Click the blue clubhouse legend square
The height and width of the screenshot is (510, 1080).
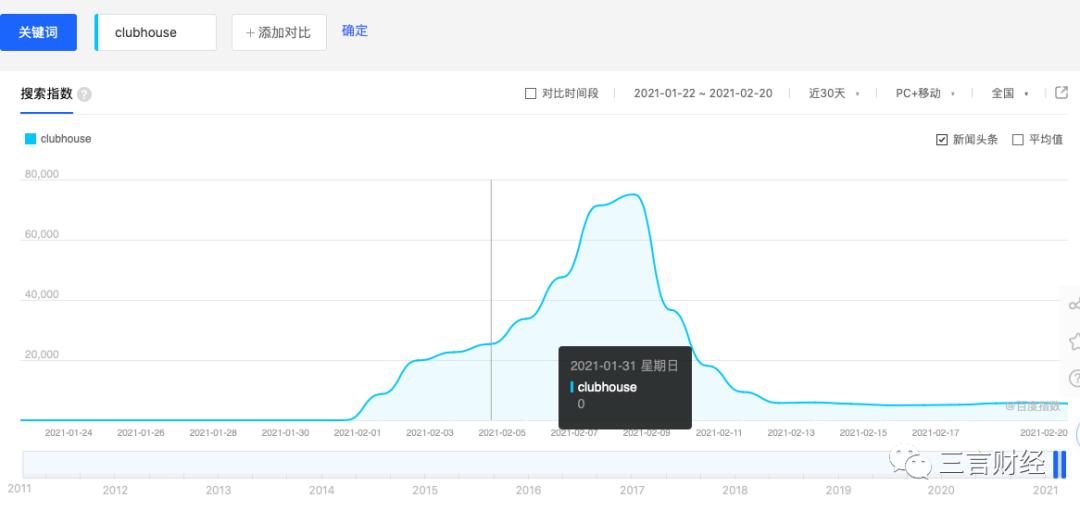30,139
